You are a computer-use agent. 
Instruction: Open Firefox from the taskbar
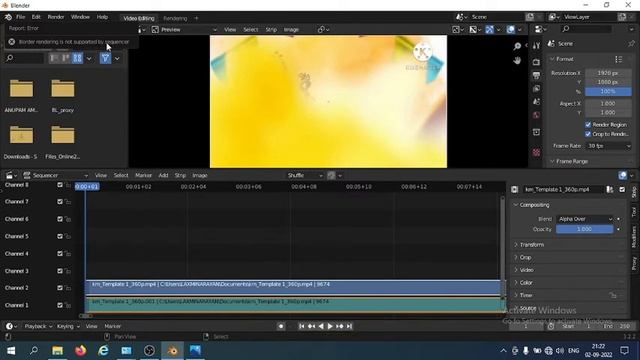pyautogui.click(x=80, y=351)
